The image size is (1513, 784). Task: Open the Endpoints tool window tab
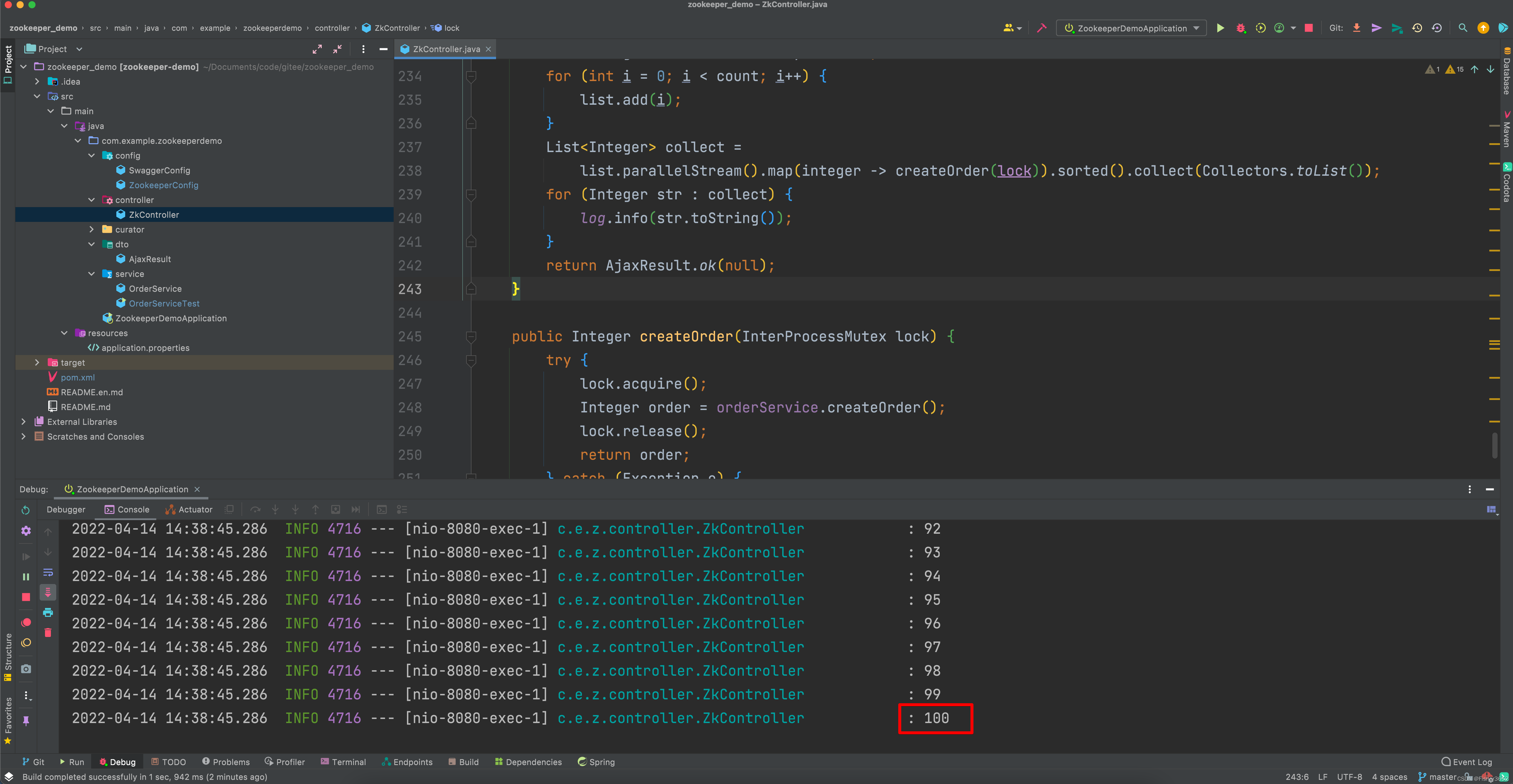pyautogui.click(x=407, y=762)
